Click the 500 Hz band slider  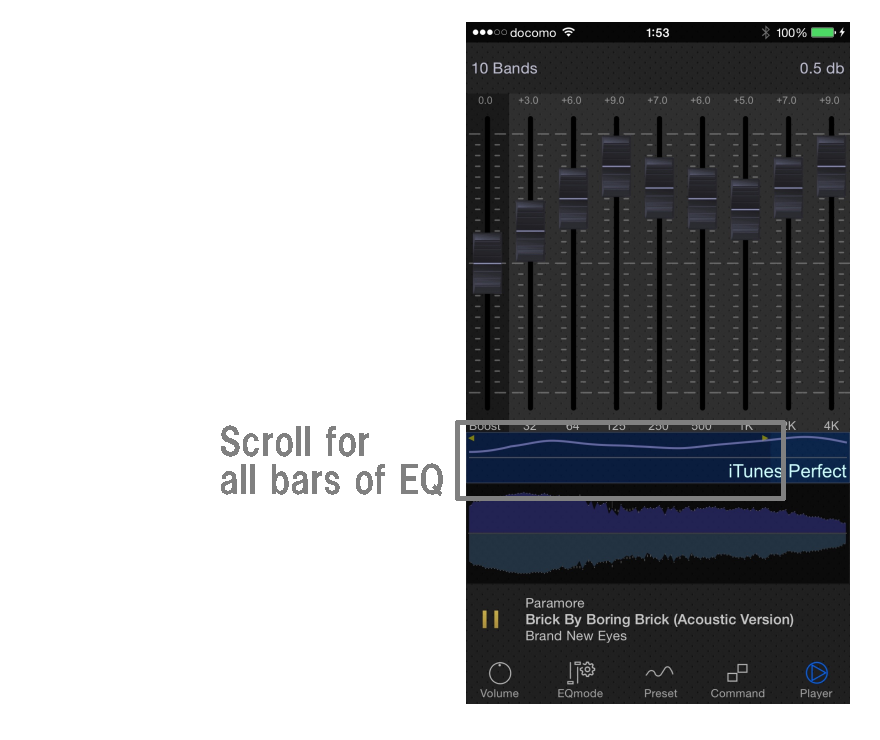click(702, 198)
